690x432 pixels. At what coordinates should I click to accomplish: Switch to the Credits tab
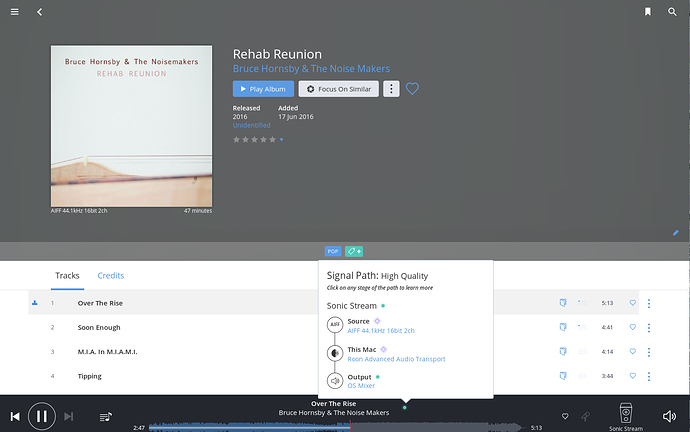coord(110,276)
